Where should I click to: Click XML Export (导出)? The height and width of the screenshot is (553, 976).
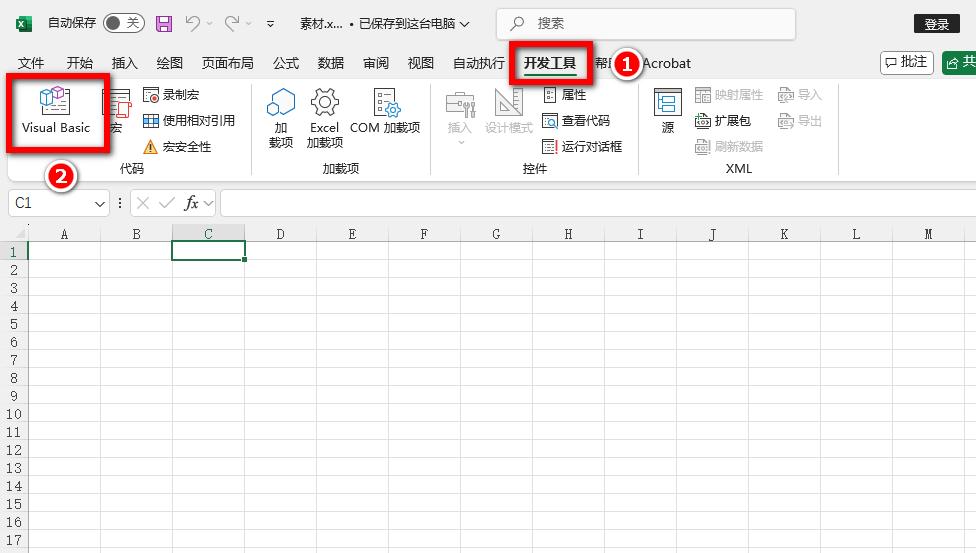pos(800,120)
